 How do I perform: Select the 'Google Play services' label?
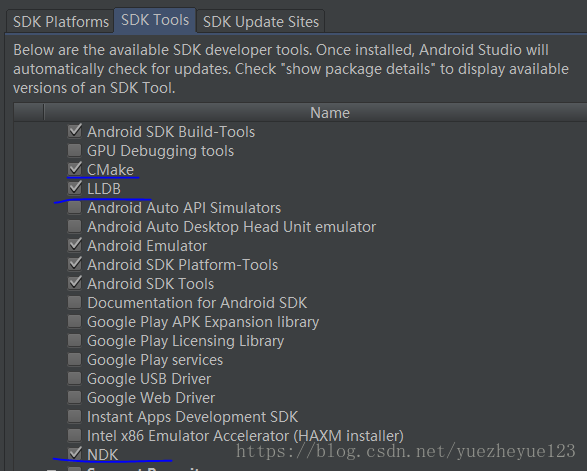pos(155,360)
